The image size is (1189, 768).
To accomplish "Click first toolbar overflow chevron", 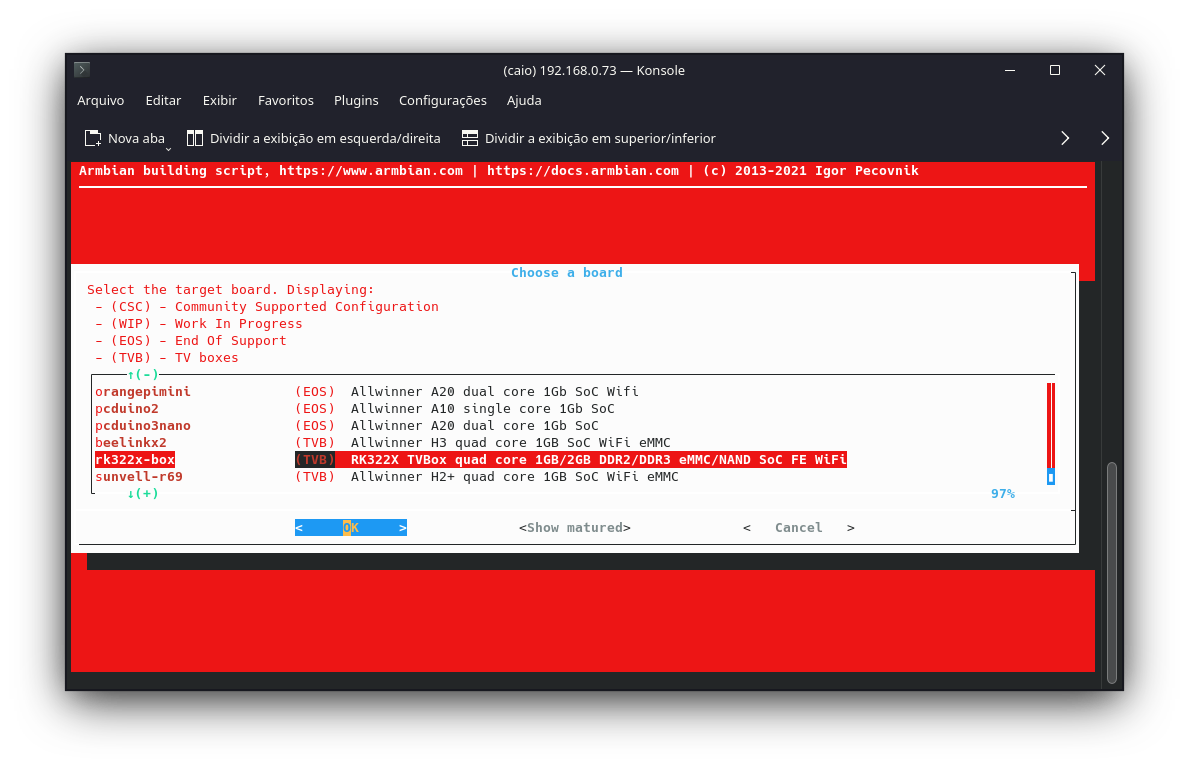I will (1065, 138).
